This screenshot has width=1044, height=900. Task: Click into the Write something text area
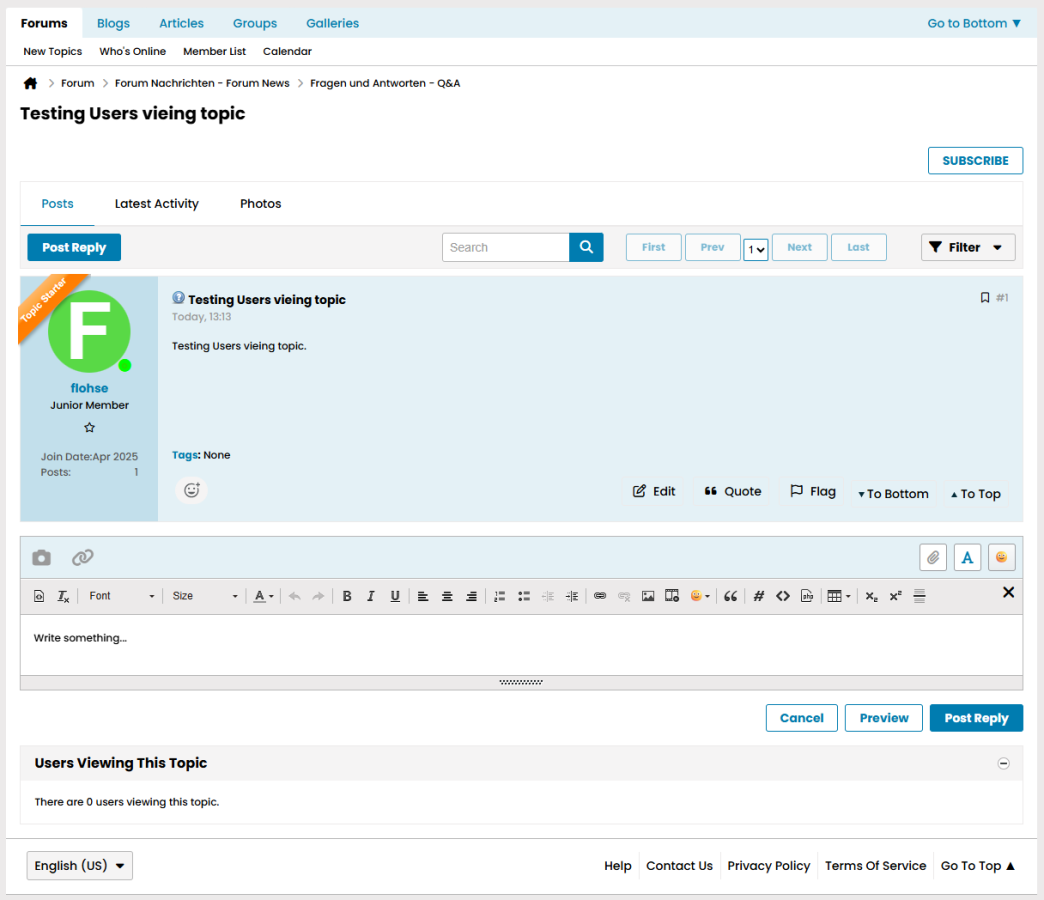tap(521, 644)
